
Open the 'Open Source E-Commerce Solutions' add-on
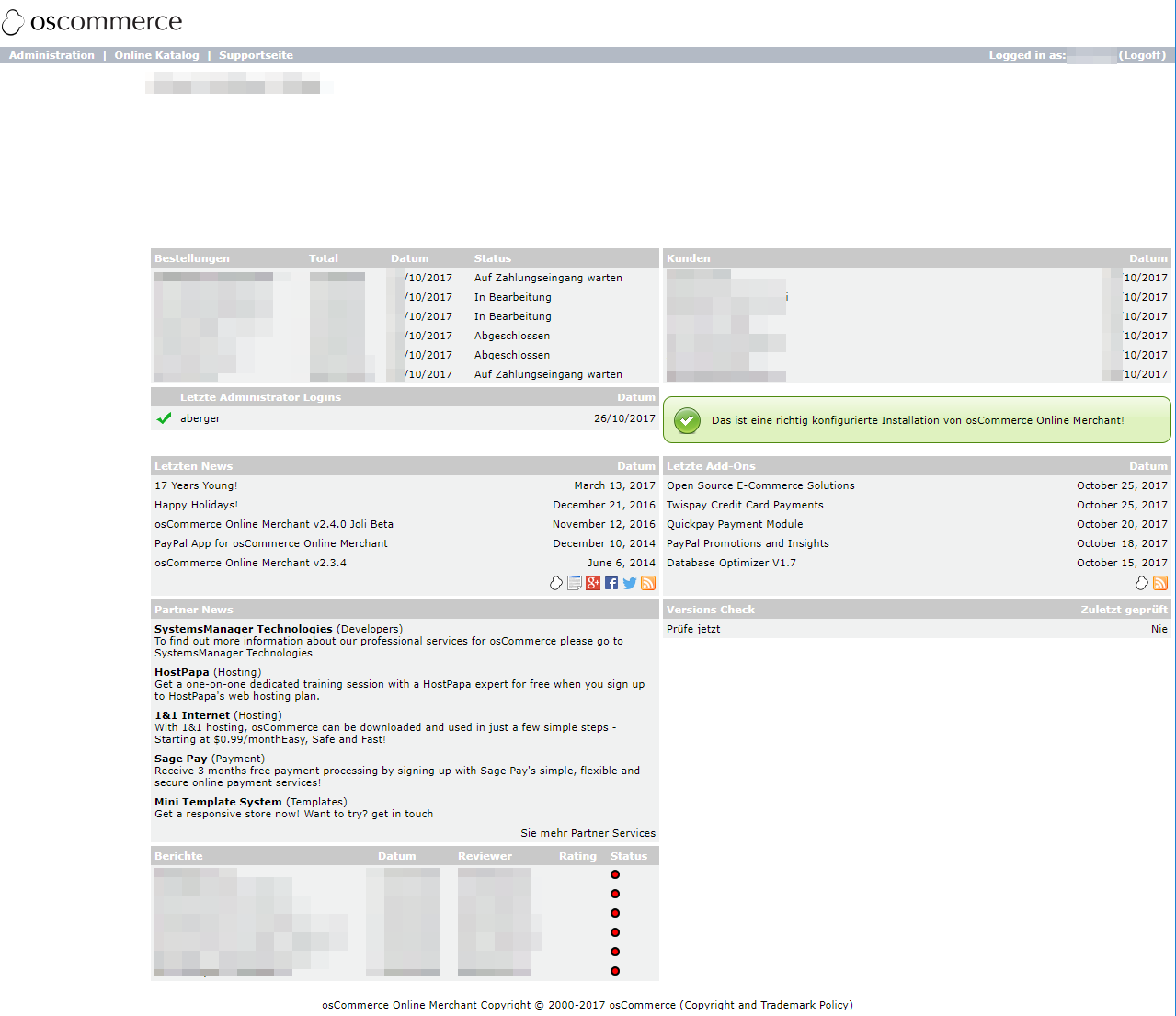pos(760,485)
